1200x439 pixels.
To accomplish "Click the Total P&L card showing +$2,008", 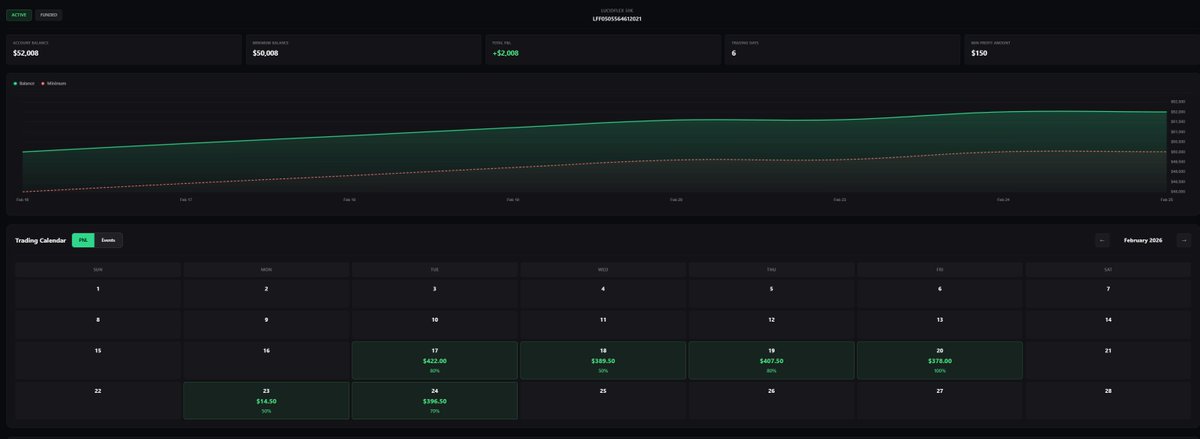I will [603, 50].
